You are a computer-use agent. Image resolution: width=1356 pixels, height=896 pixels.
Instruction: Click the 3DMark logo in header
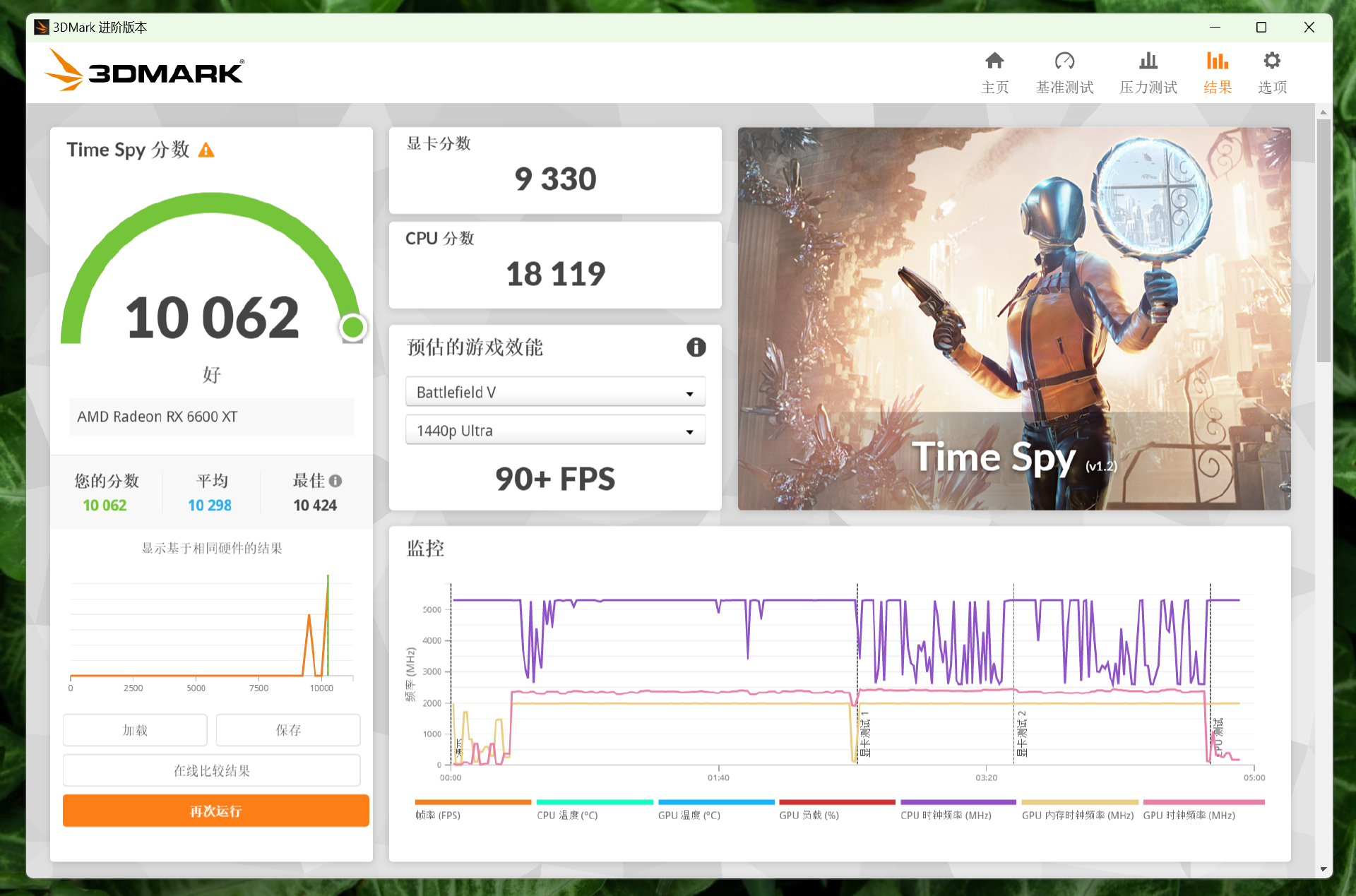(x=145, y=71)
